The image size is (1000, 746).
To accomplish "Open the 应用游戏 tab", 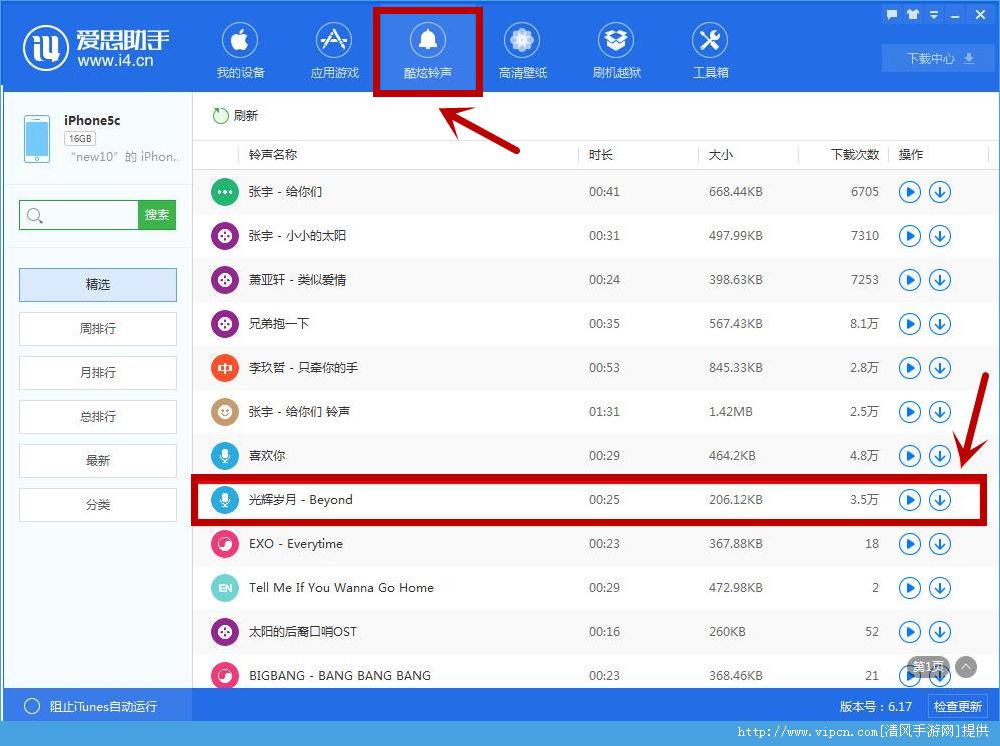I will pyautogui.click(x=334, y=51).
